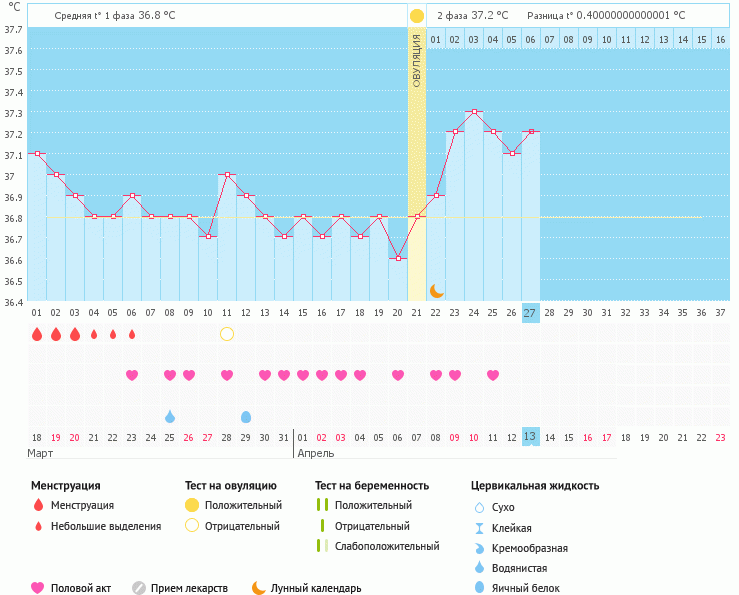The image size is (739, 595).
Task: Click the lowest temperature point on day 20
Action: point(398,259)
